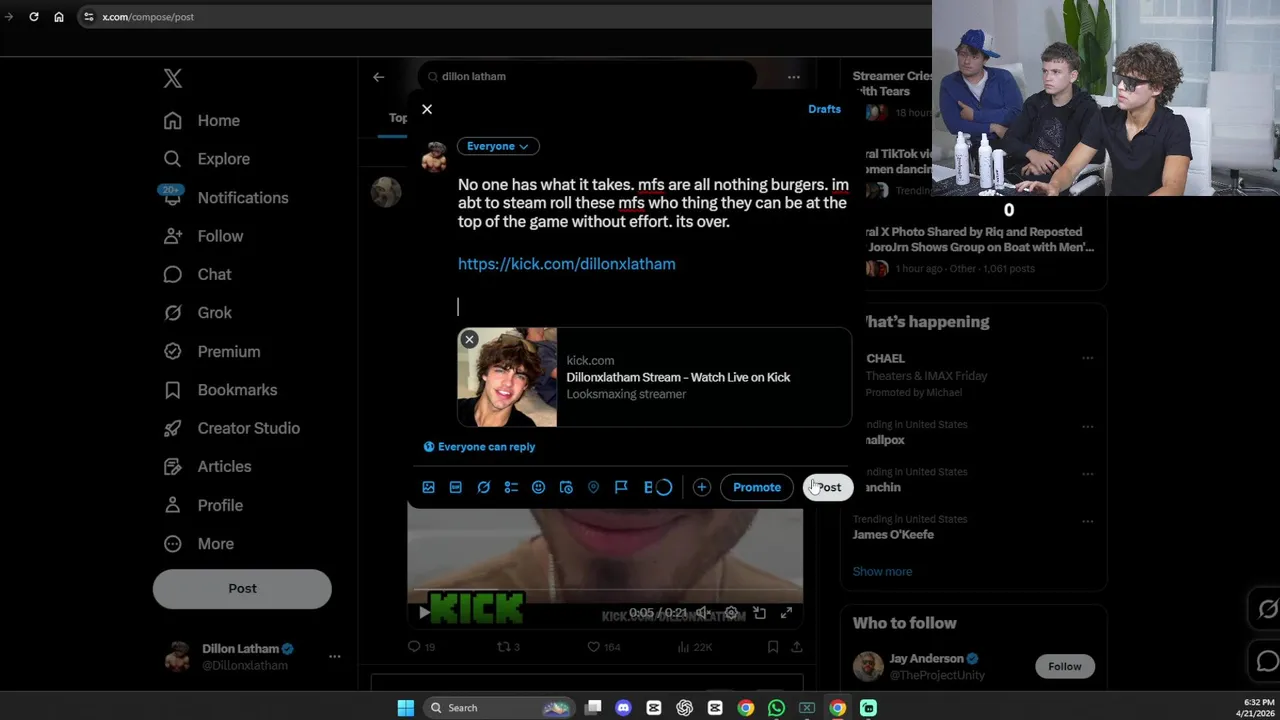The height and width of the screenshot is (720, 1280).
Task: Open Drafts in compose dialog
Action: [x=824, y=109]
